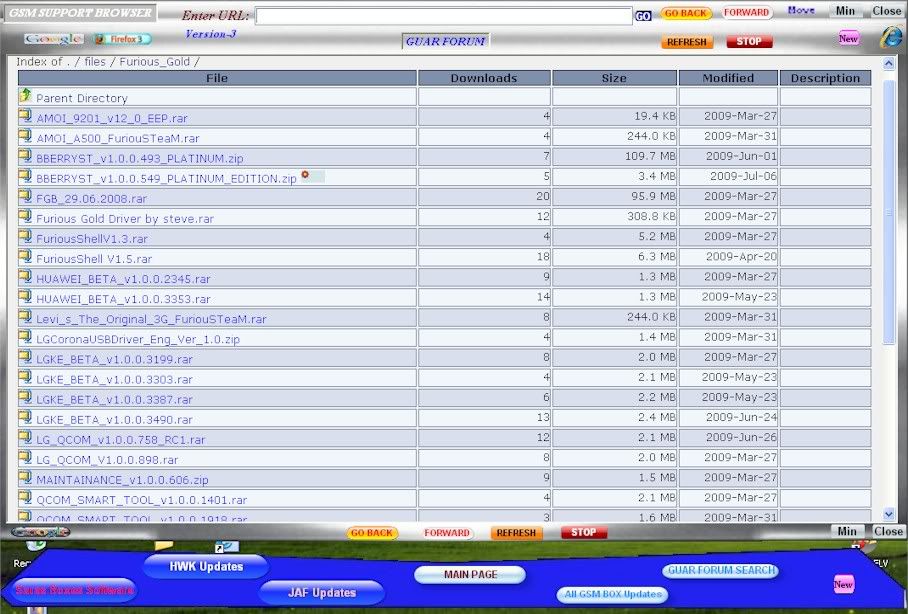The image size is (908, 614).
Task: Click the file icon beside HUAWEI_BETA_v1.0.0.2345.rar
Action: [x=25, y=277]
